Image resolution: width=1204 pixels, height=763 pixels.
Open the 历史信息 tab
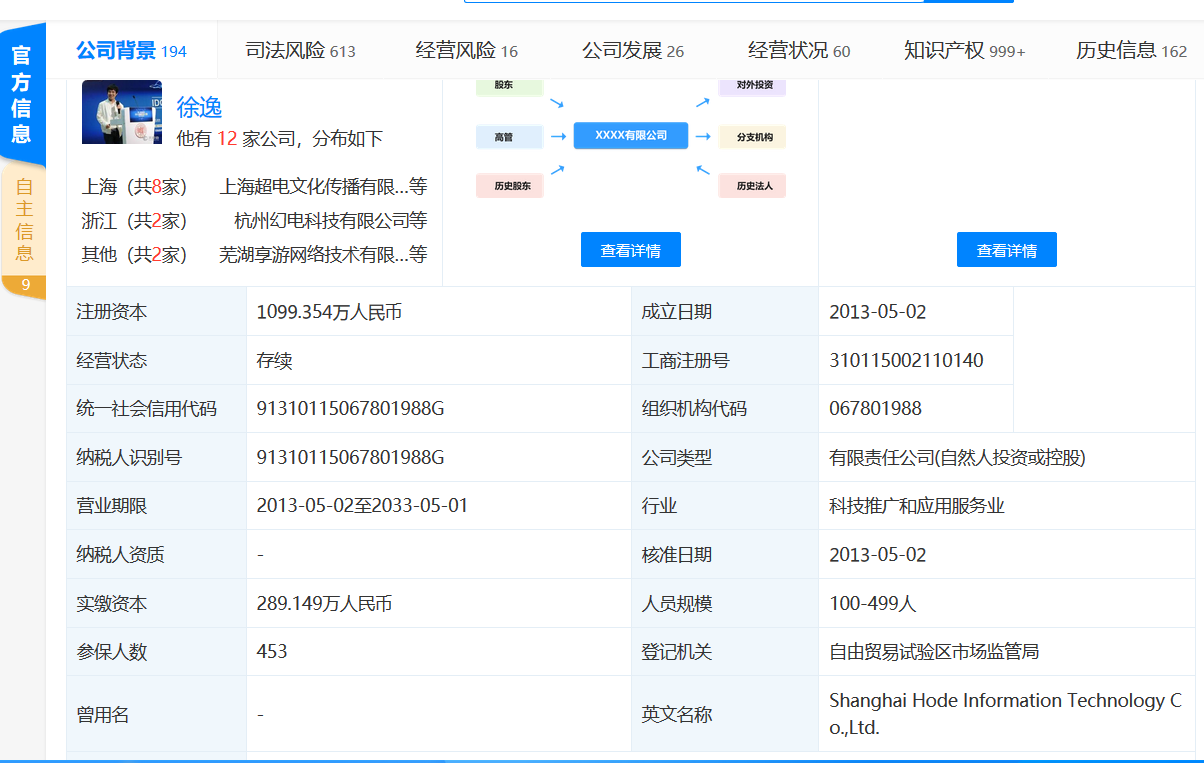click(x=1131, y=51)
